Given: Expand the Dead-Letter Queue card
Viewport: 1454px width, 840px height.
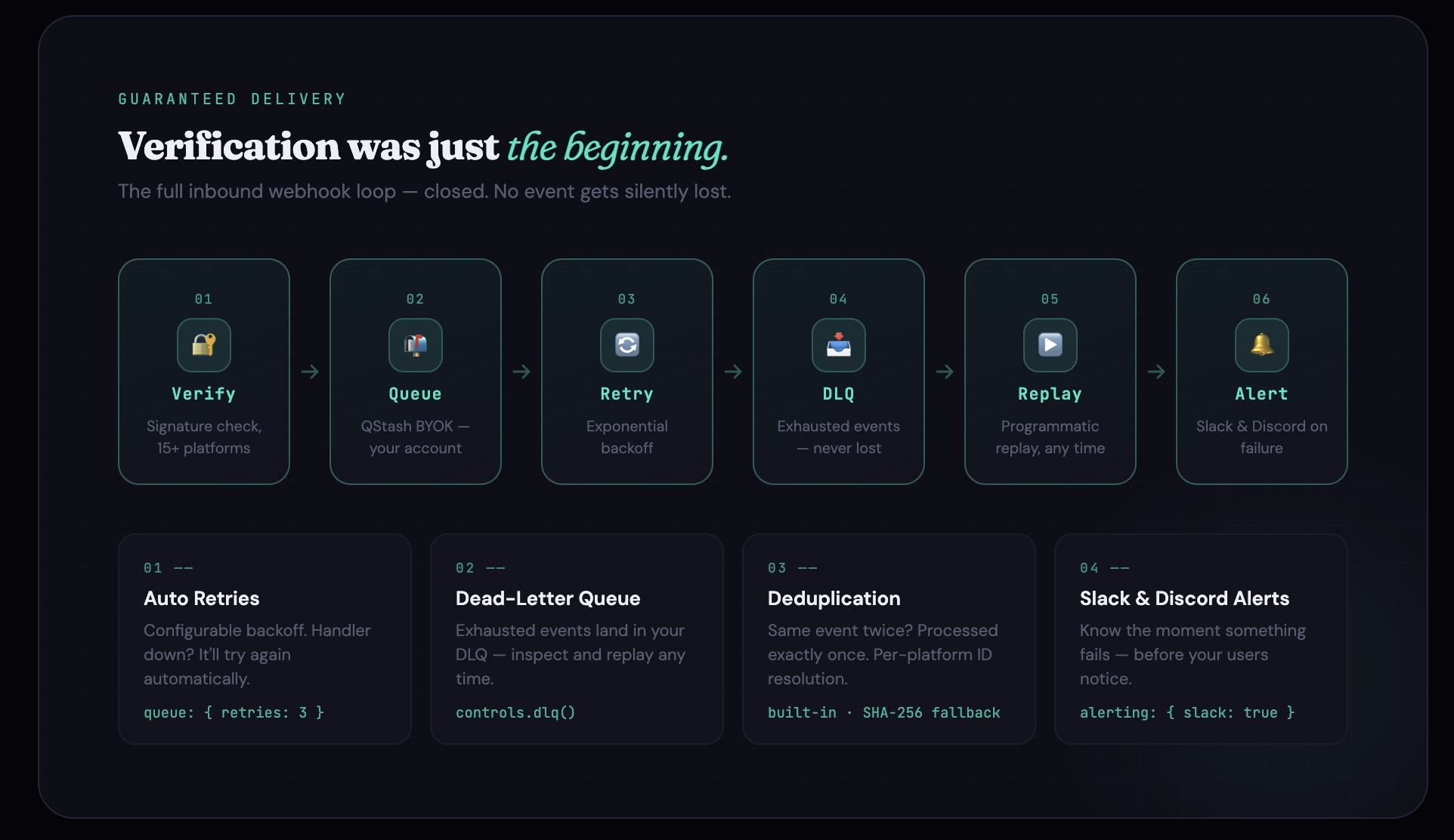Looking at the screenshot, I should click(576, 638).
